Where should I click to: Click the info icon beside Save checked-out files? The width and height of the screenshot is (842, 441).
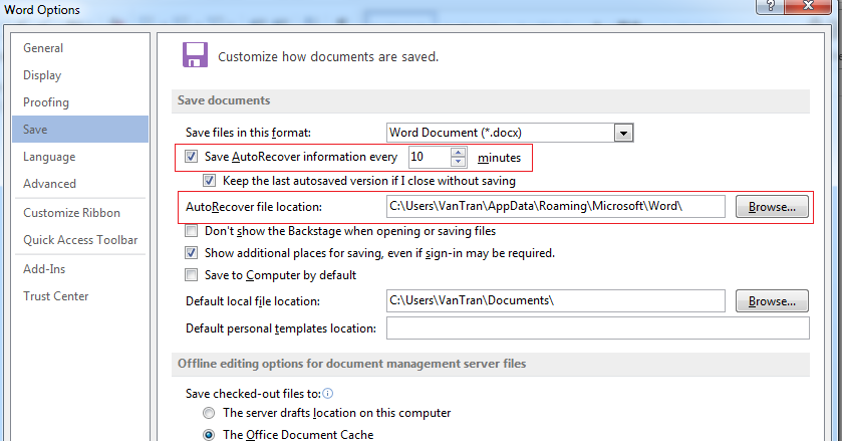pyautogui.click(x=328, y=393)
